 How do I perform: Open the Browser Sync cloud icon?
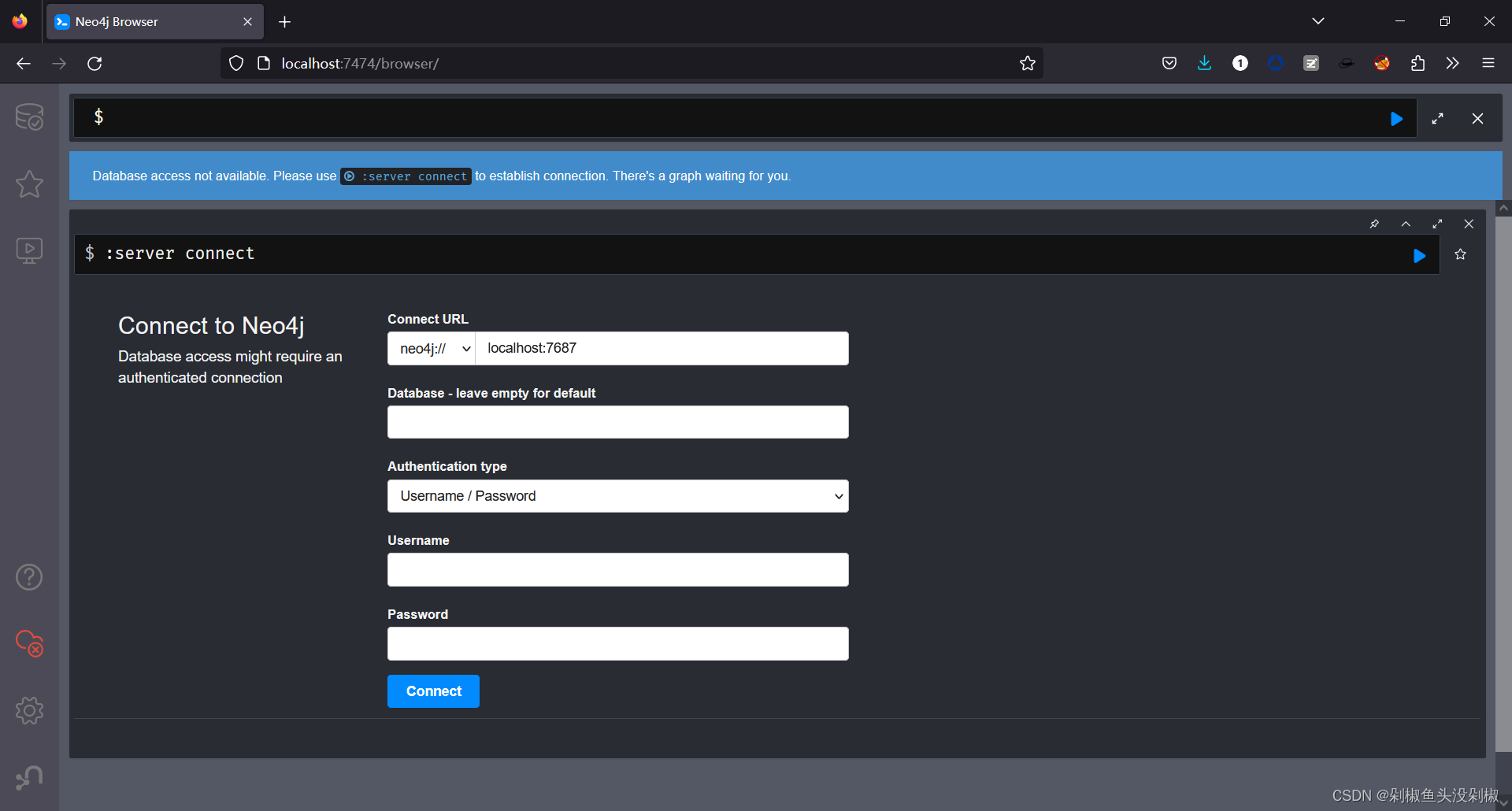pos(29,643)
